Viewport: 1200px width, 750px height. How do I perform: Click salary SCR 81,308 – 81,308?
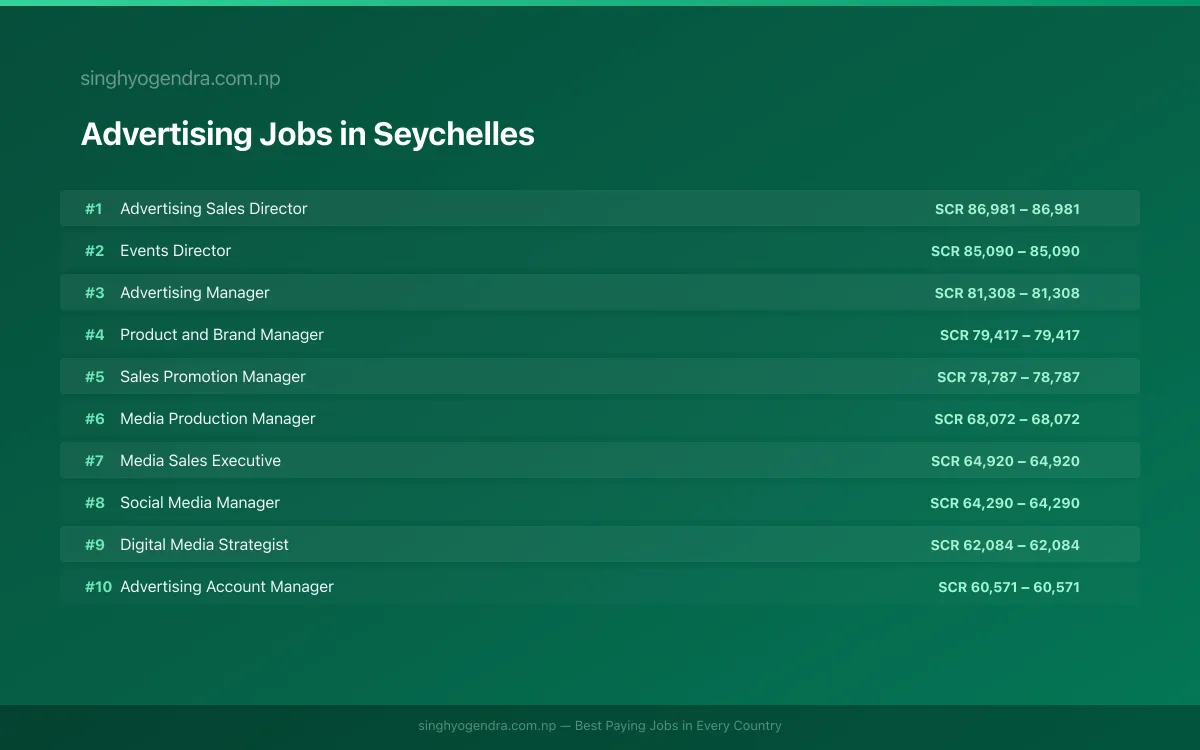coord(1007,293)
